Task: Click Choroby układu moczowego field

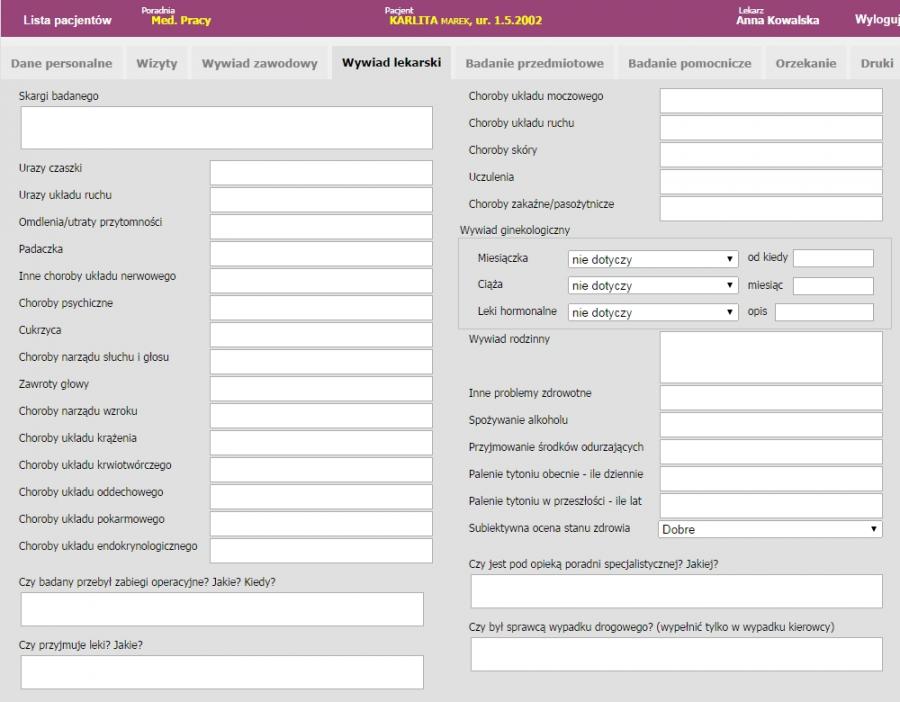Action: click(x=771, y=100)
